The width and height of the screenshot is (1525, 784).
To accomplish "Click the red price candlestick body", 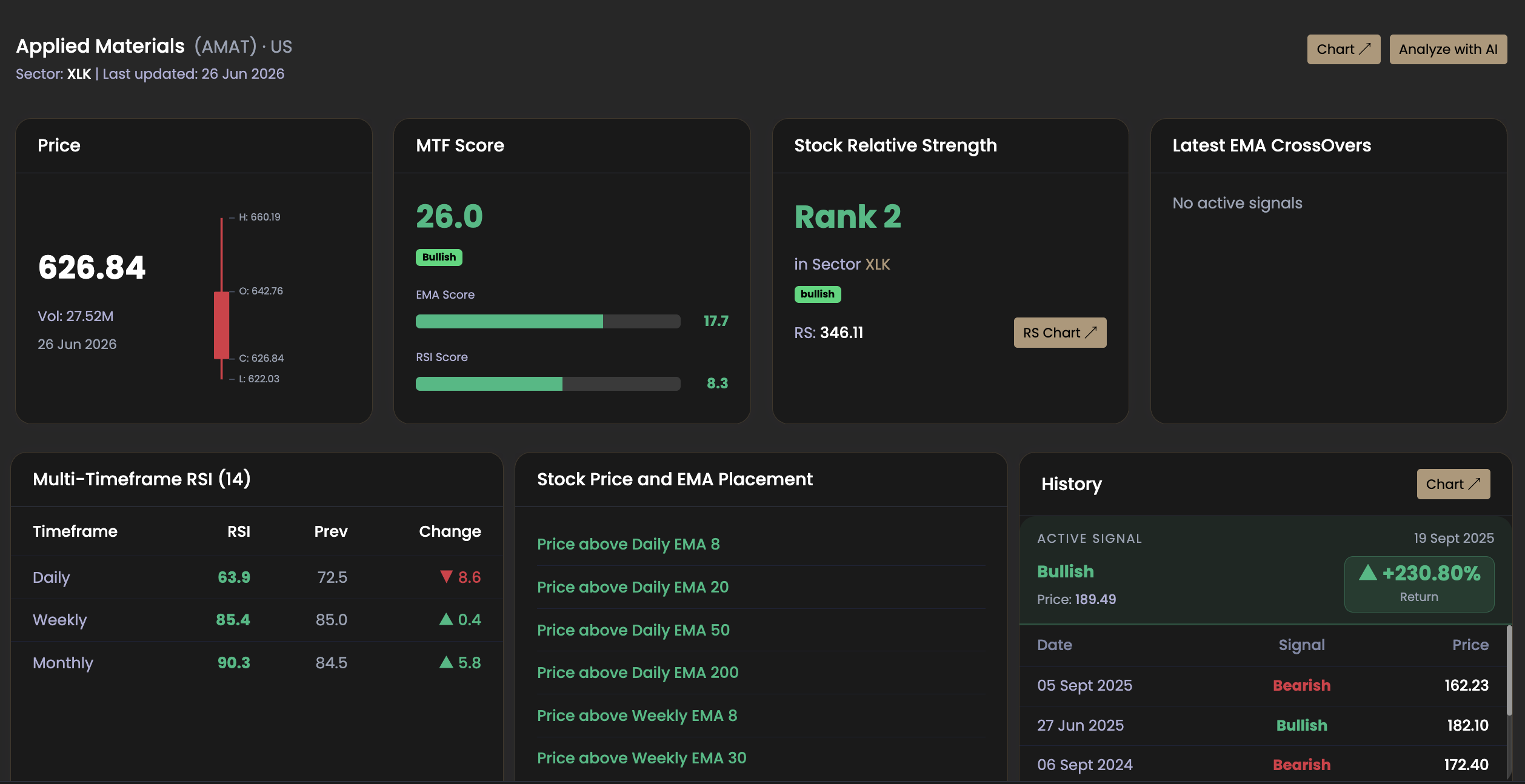I will point(222,325).
